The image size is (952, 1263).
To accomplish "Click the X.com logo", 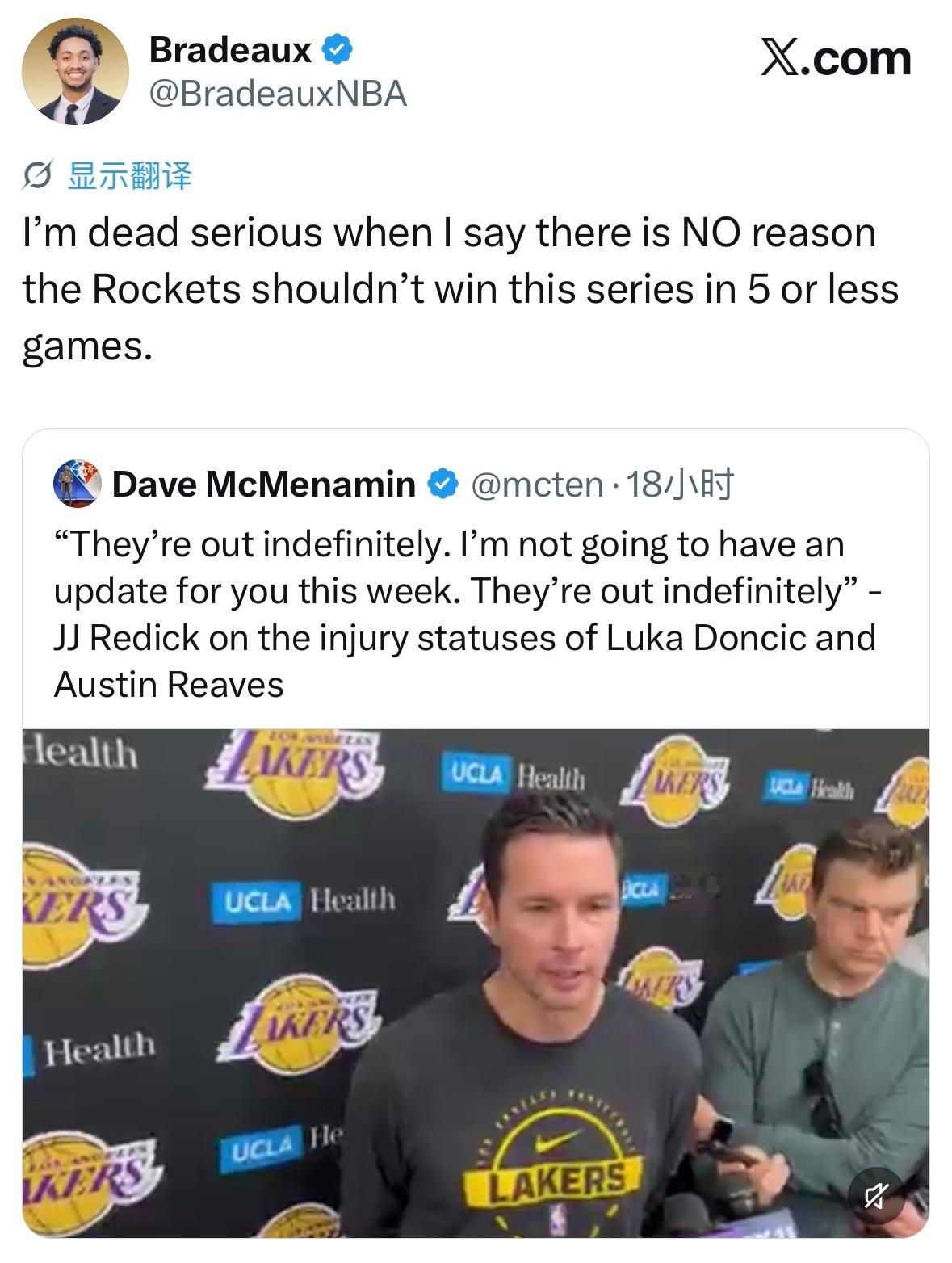I will pyautogui.click(x=836, y=58).
